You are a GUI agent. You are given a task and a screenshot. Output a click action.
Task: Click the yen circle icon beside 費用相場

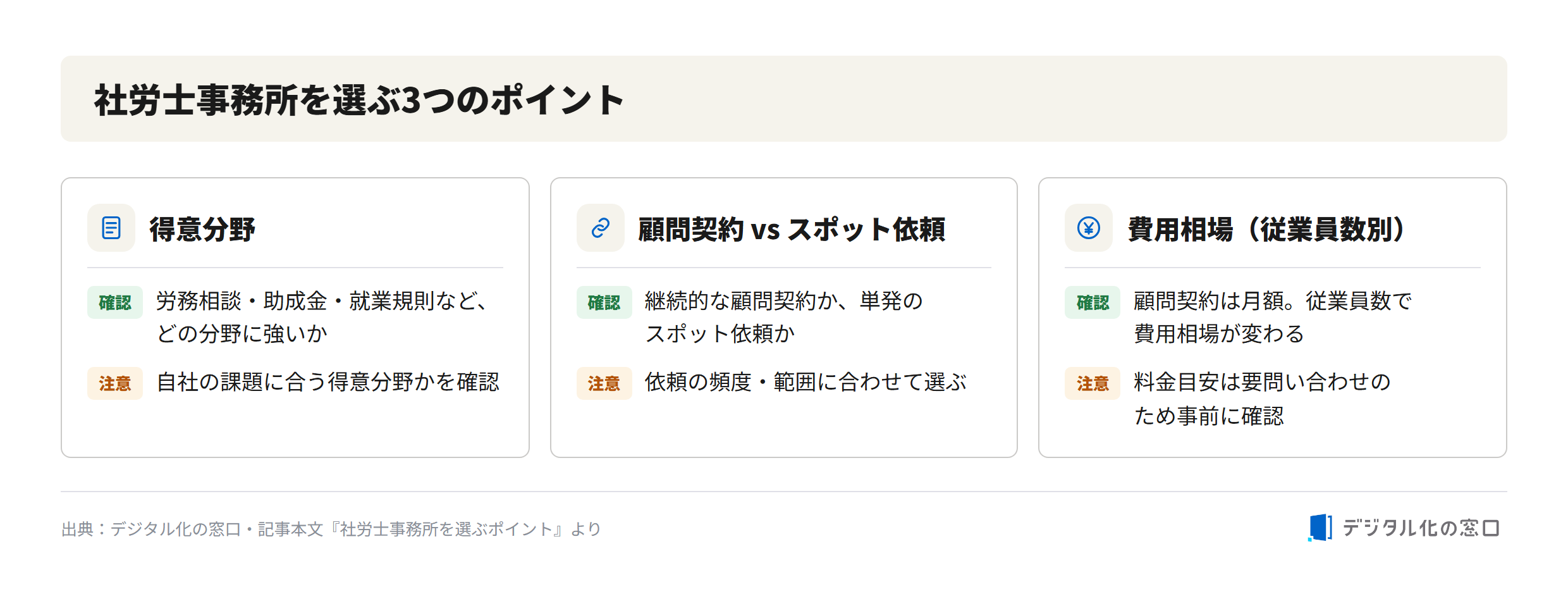pyautogui.click(x=1089, y=228)
